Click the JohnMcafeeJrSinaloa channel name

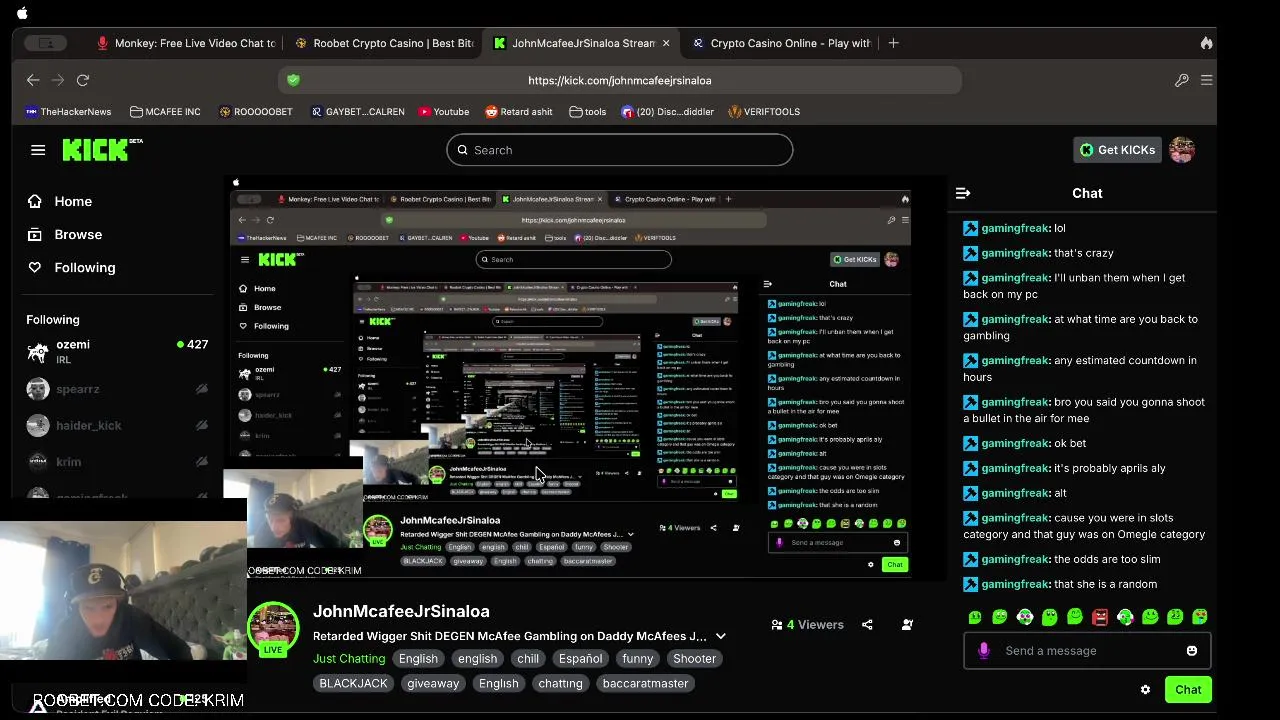(401, 611)
